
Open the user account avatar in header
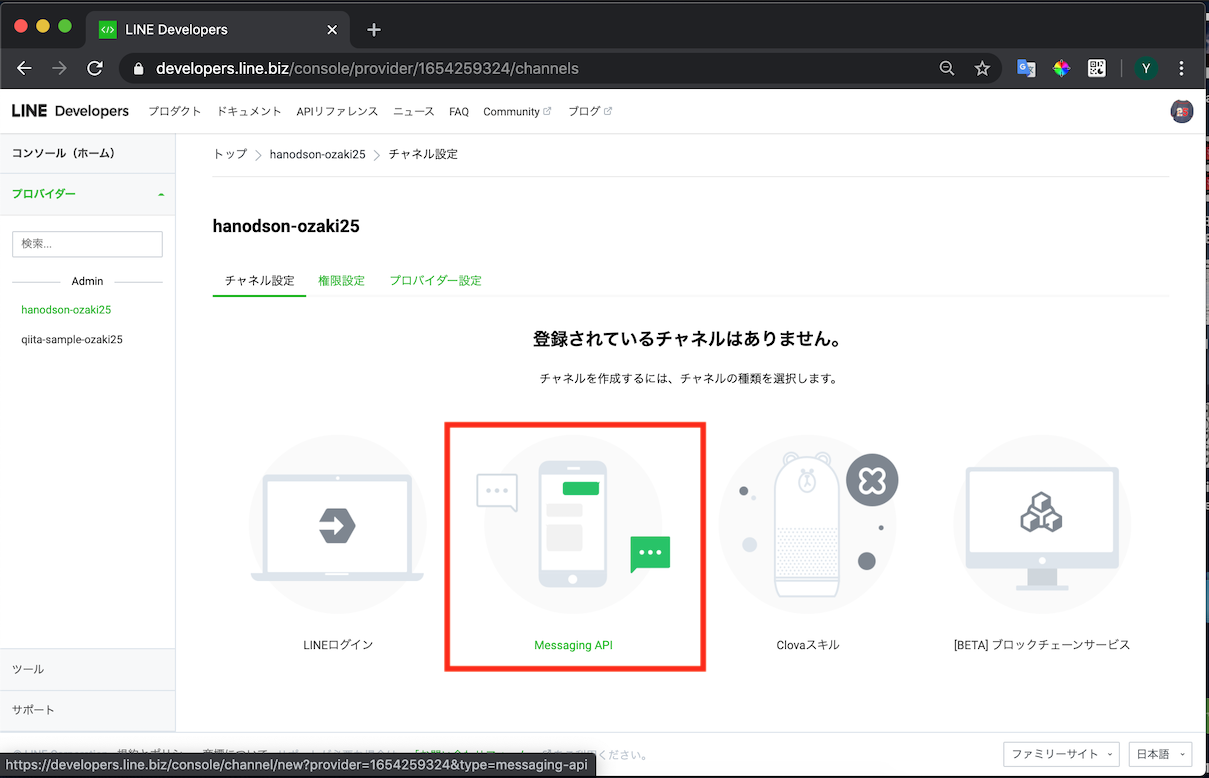click(1182, 112)
